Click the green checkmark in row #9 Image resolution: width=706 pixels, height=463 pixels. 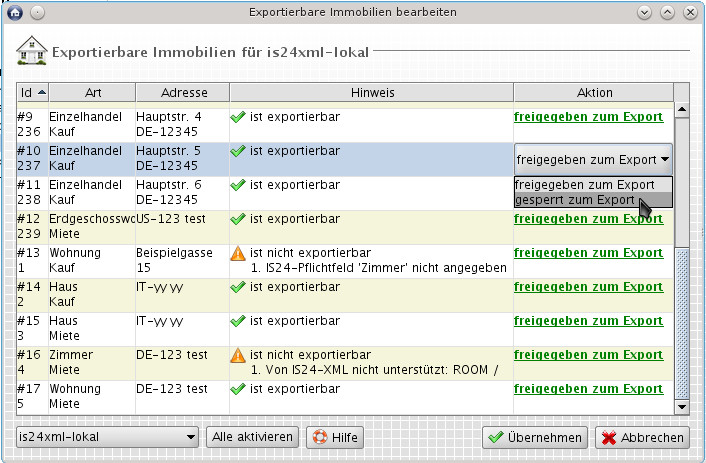[x=237, y=117]
